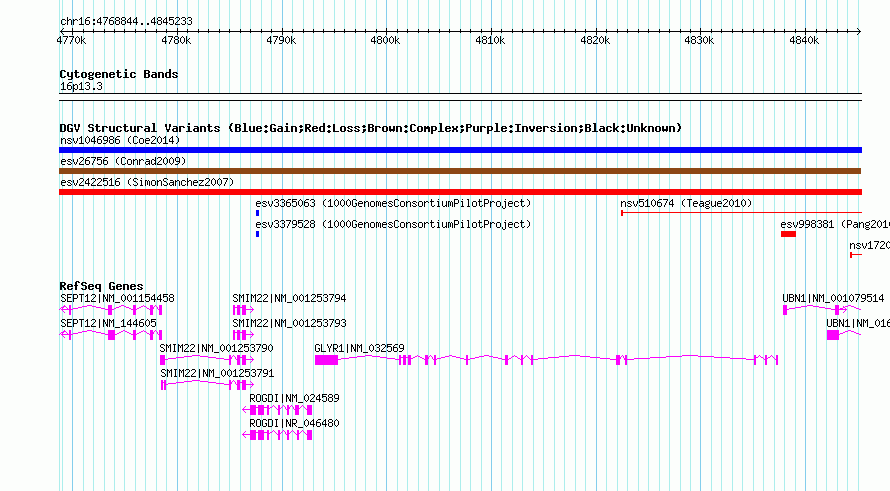Click the SEPT12|NM_144605 gene label

point(108,323)
